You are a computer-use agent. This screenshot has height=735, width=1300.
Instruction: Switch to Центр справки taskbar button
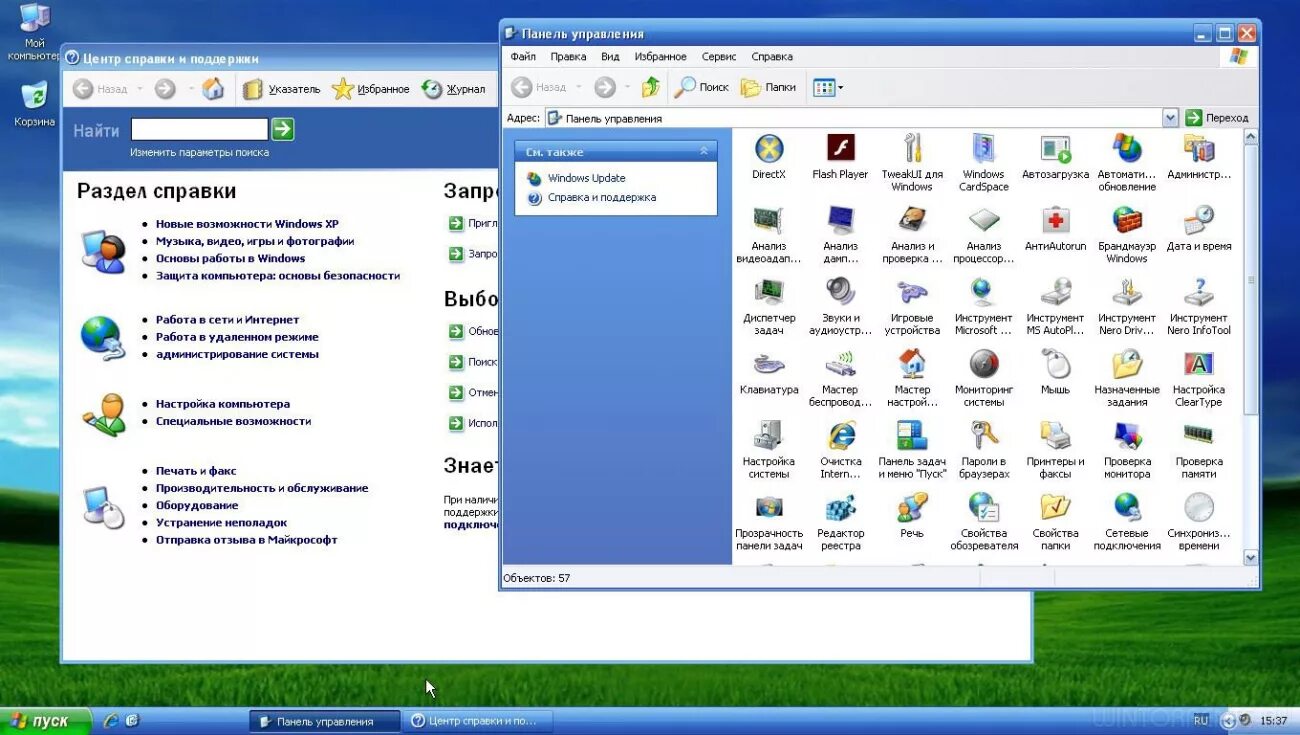pyautogui.click(x=477, y=721)
